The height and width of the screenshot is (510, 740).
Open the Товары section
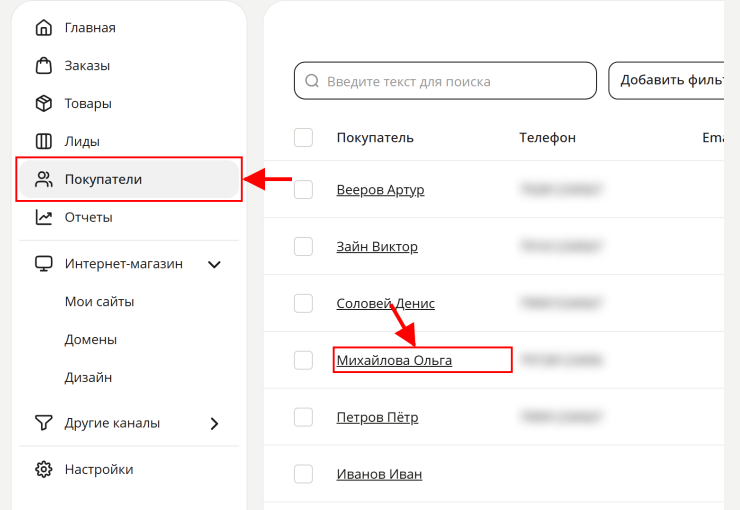(x=88, y=103)
